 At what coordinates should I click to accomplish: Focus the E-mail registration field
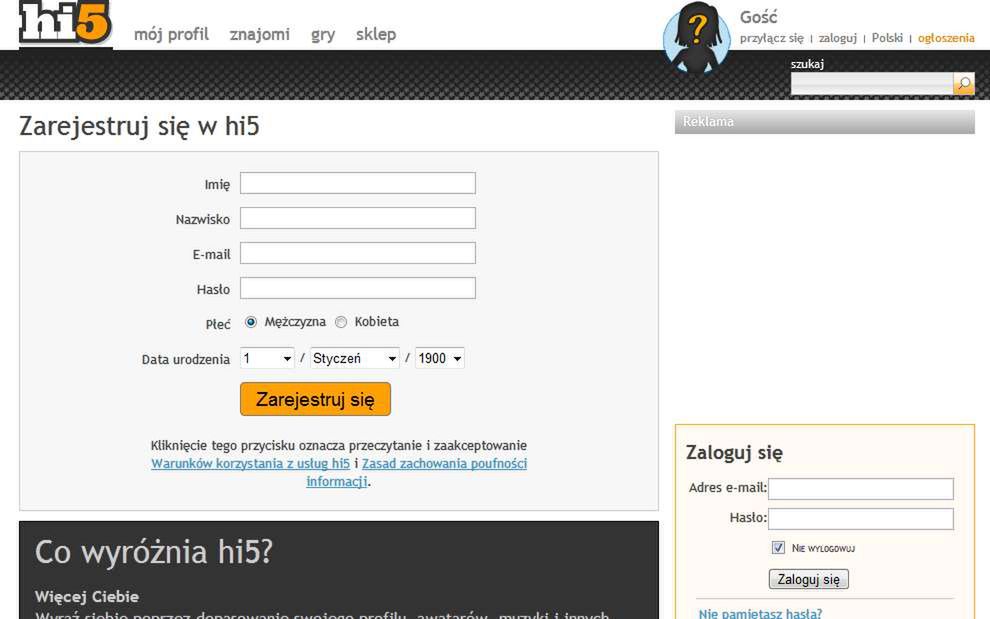point(357,253)
